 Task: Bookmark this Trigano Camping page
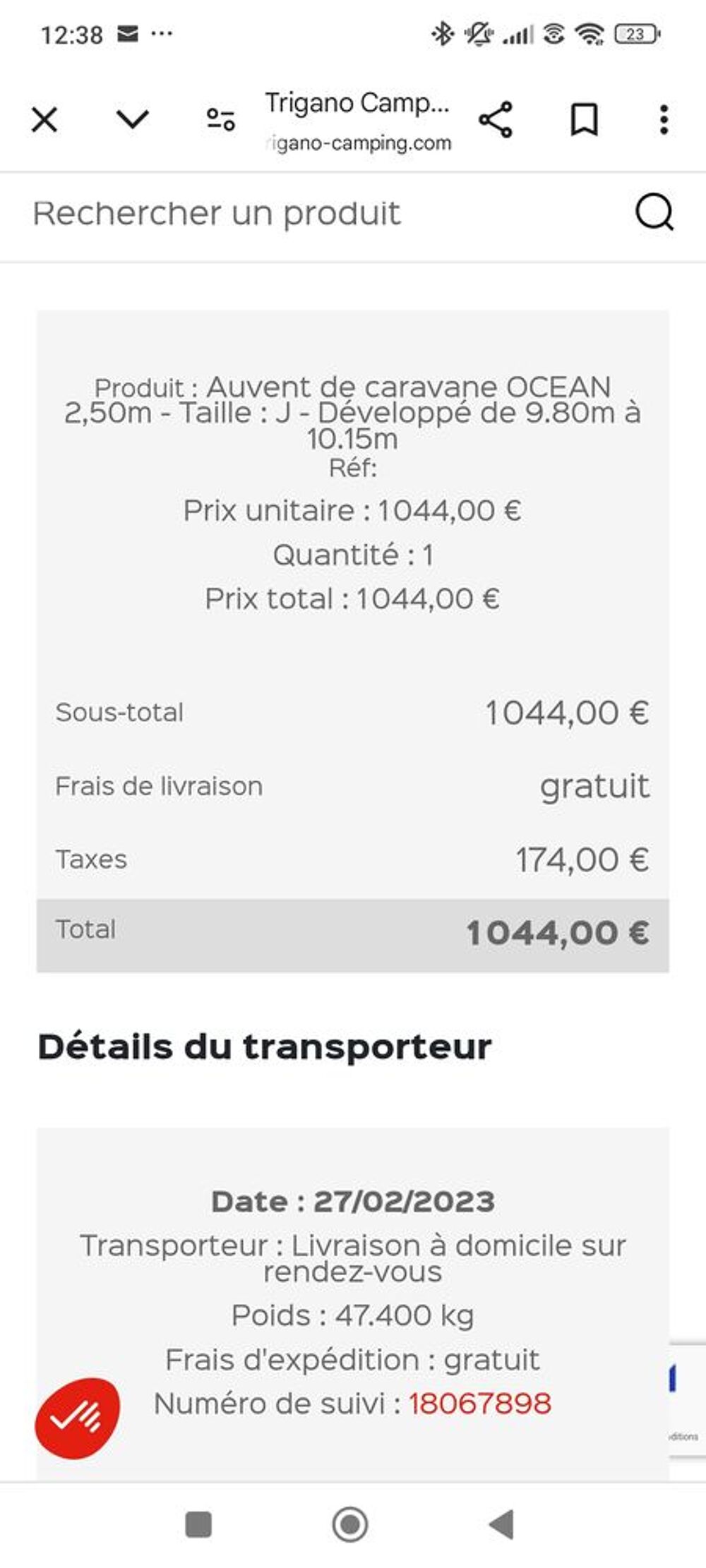click(584, 120)
